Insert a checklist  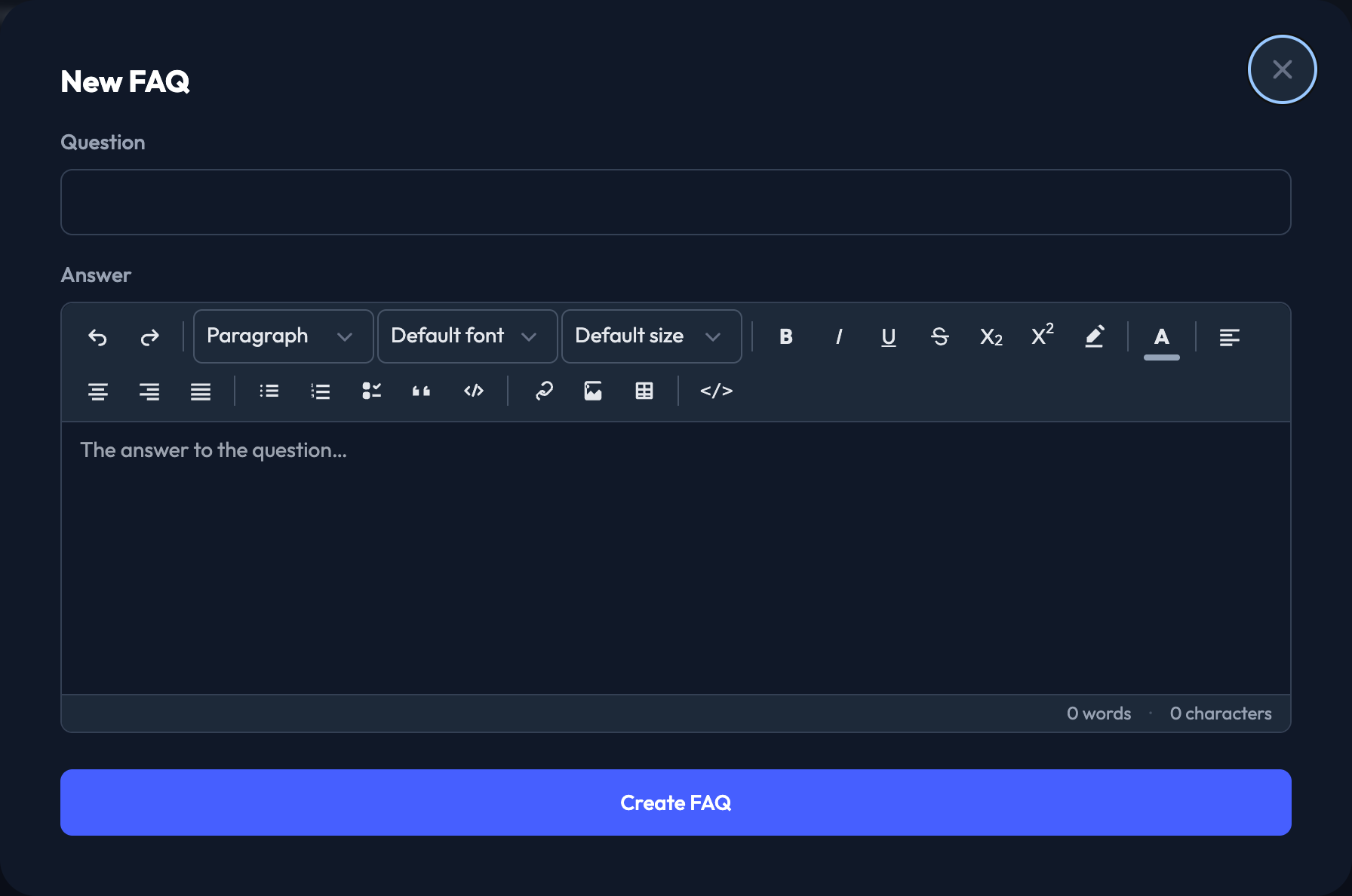click(x=371, y=391)
